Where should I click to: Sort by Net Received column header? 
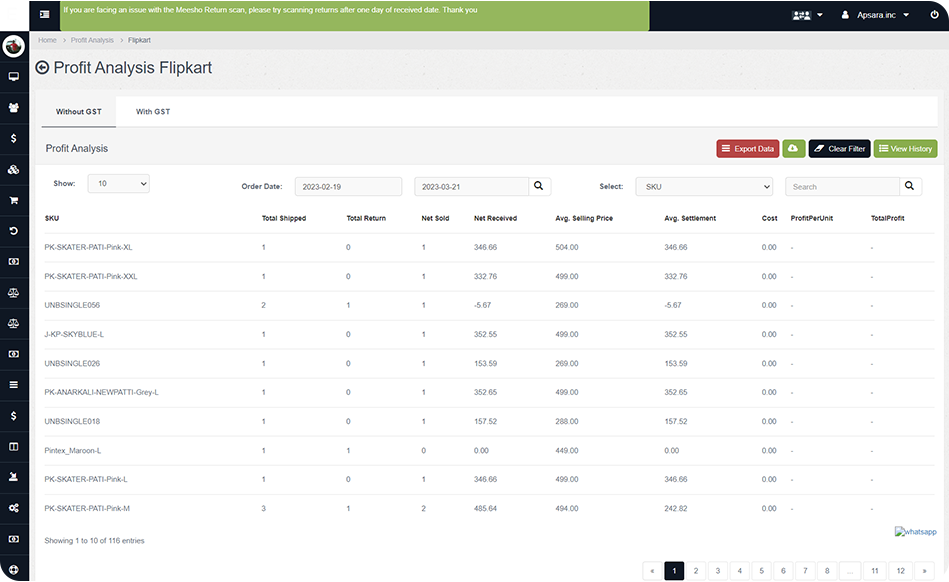point(495,218)
